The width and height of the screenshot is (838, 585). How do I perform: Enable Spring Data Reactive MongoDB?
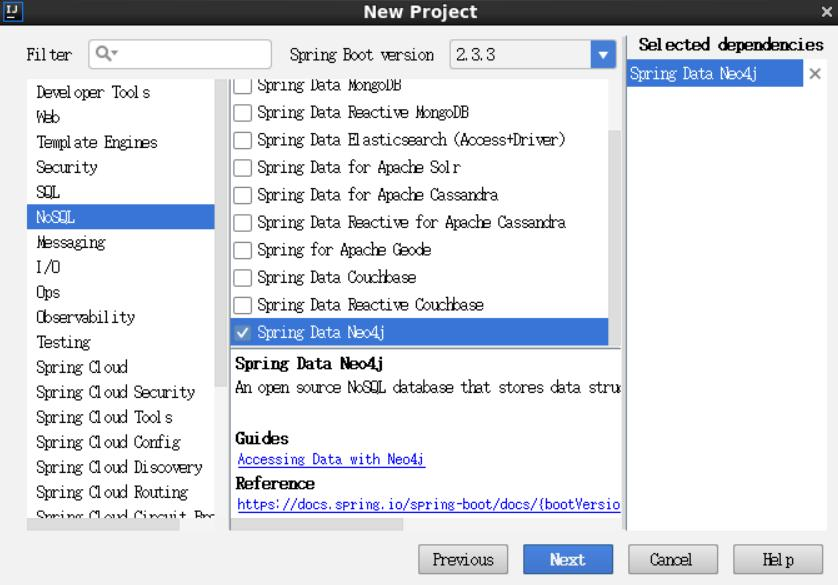coord(242,112)
